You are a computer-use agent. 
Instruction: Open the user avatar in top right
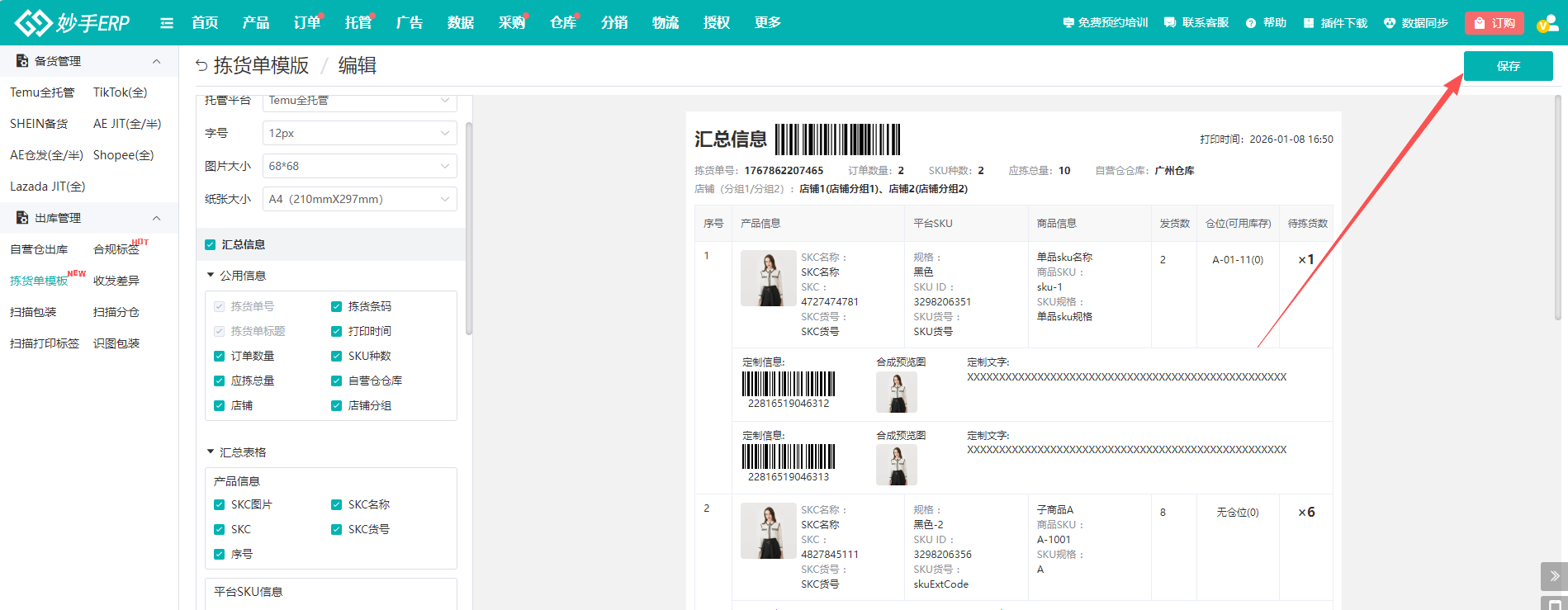pyautogui.click(x=1547, y=23)
